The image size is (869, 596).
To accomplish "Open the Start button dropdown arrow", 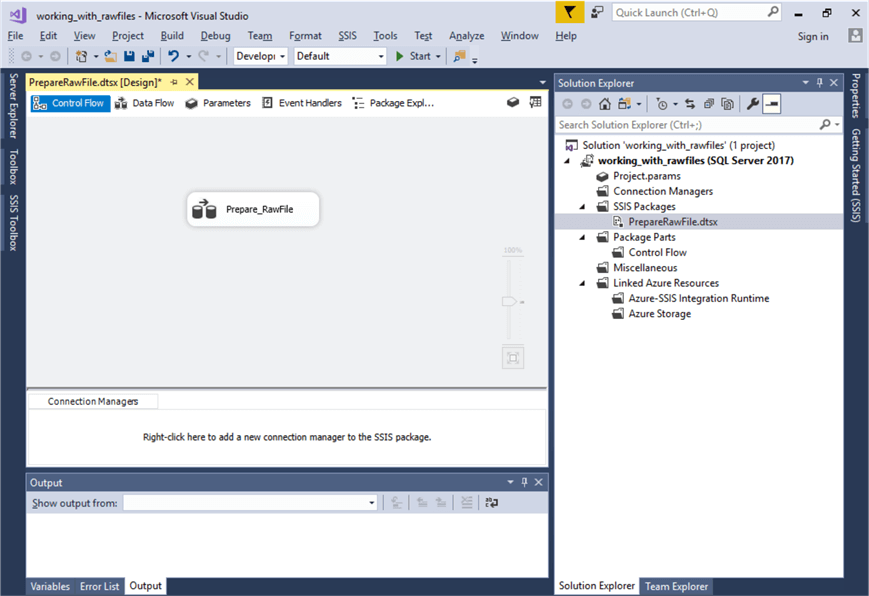I will pyautogui.click(x=438, y=57).
